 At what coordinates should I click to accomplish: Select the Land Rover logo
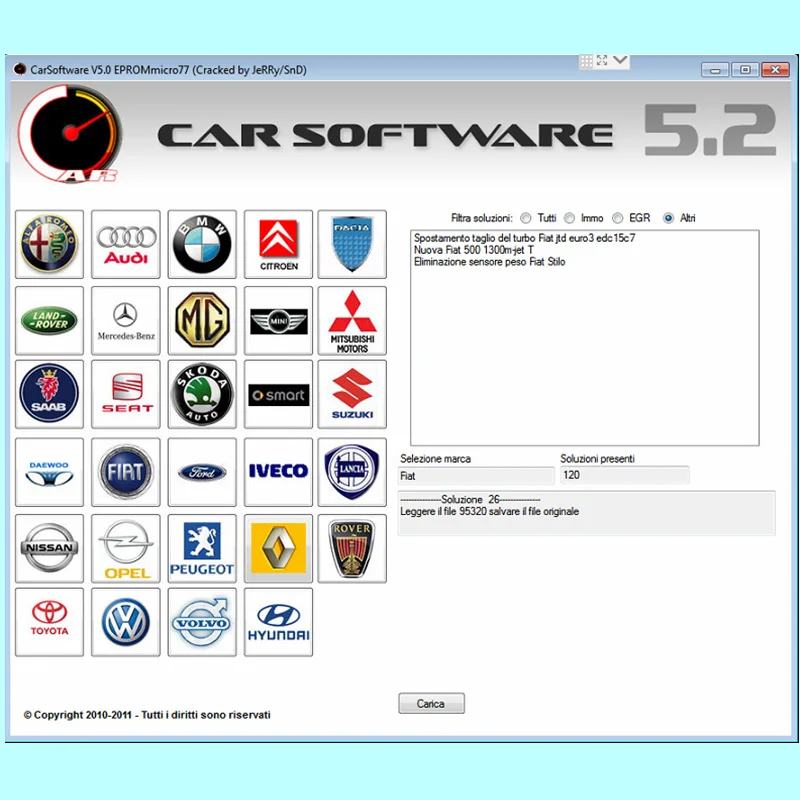[x=49, y=320]
